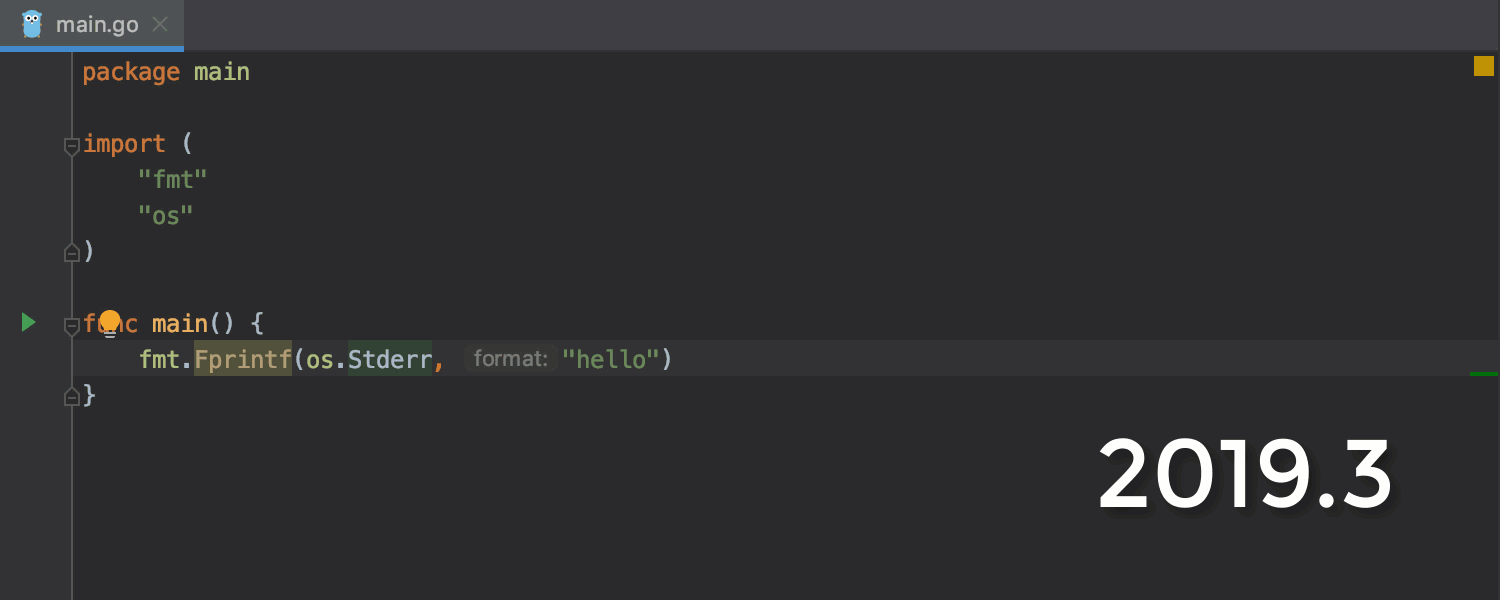Collapse the import block fold marker
Screen dimensions: 1500x600
(71, 146)
